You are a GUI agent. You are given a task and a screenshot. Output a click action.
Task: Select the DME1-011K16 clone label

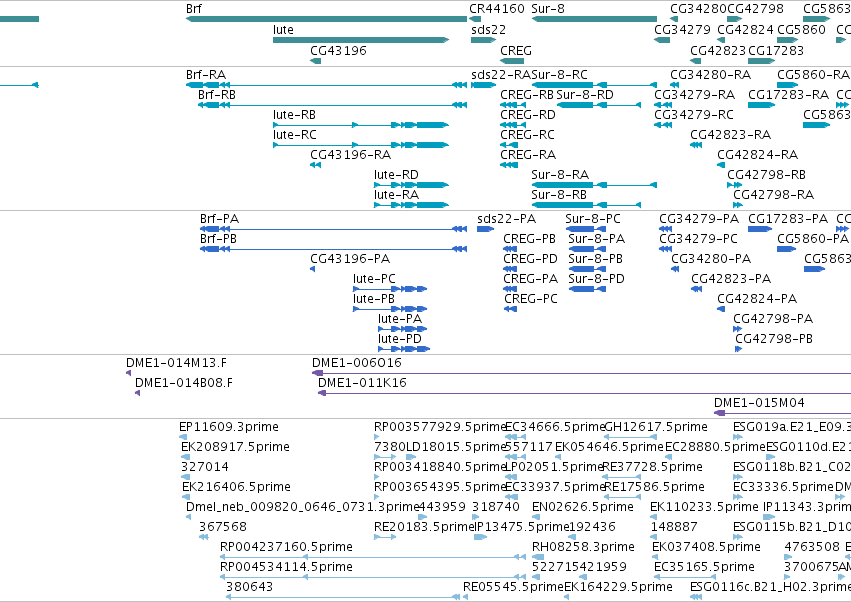pyautogui.click(x=362, y=383)
